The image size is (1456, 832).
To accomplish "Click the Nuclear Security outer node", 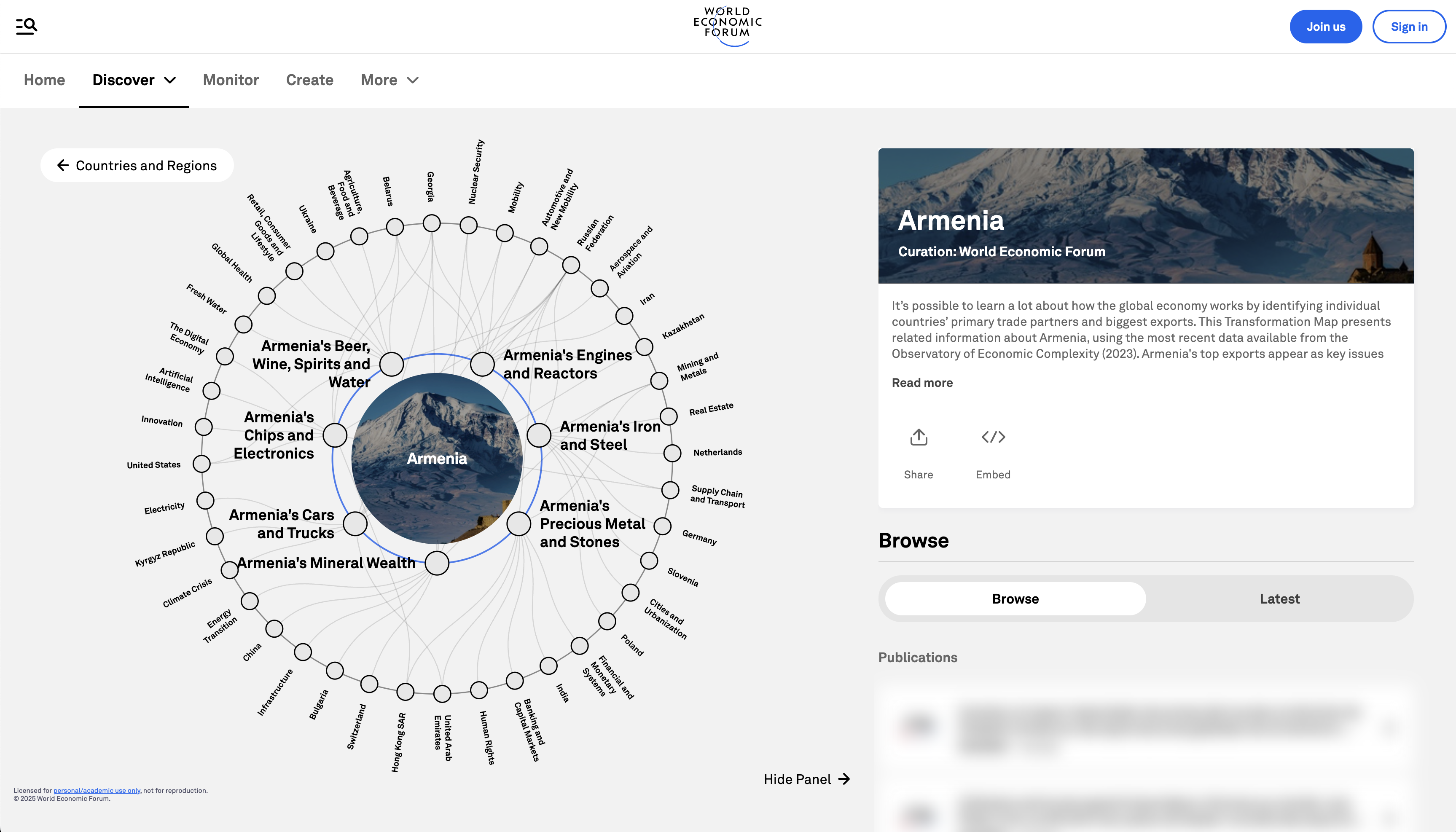I will pos(469,225).
